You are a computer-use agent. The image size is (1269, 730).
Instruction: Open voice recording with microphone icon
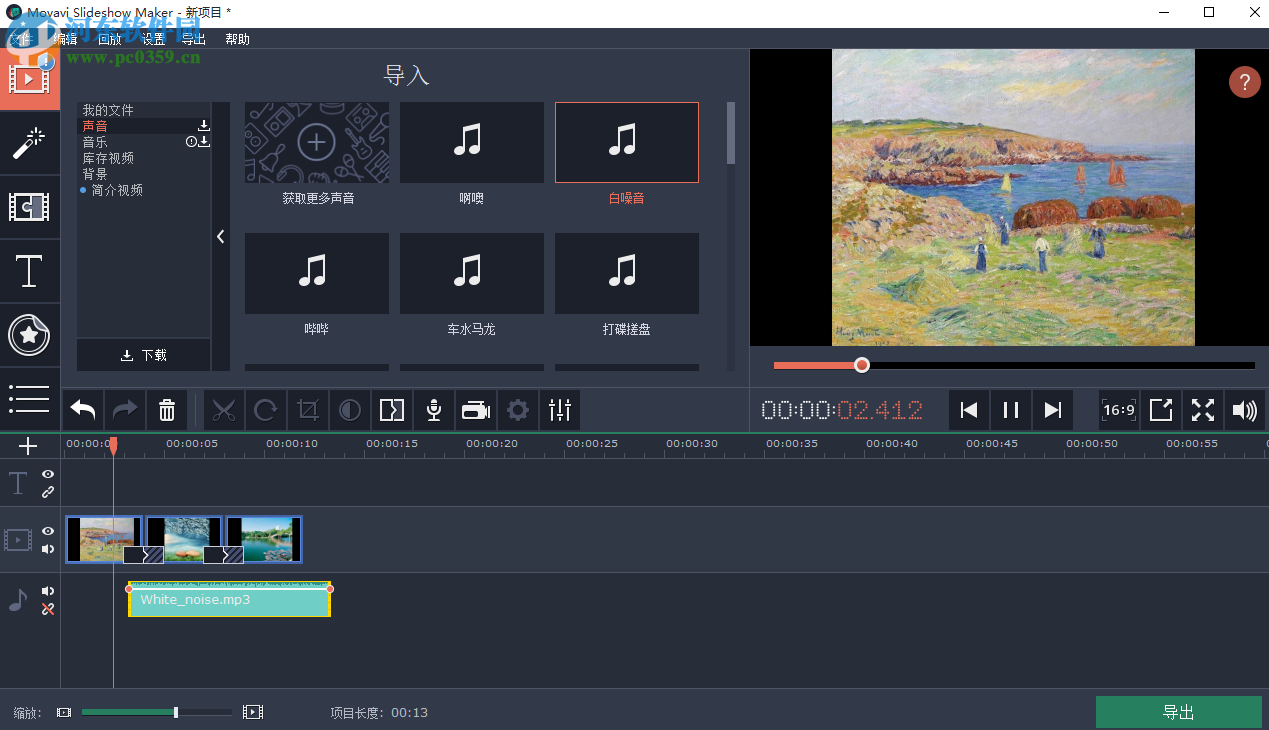click(x=433, y=409)
